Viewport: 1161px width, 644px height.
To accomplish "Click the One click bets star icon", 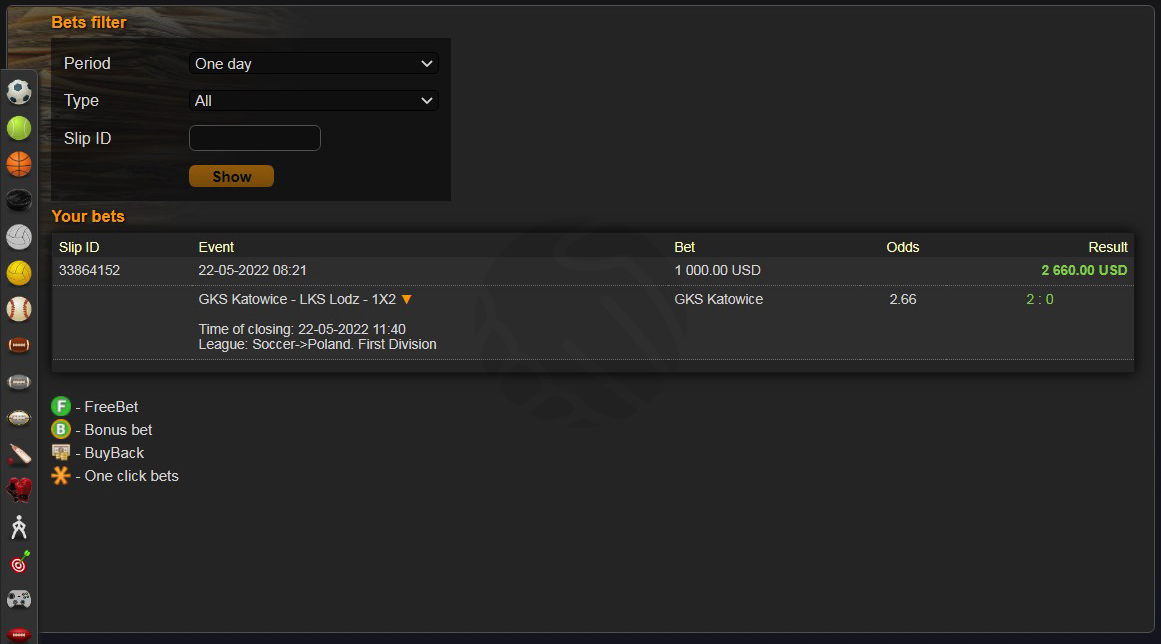I will 61,475.
